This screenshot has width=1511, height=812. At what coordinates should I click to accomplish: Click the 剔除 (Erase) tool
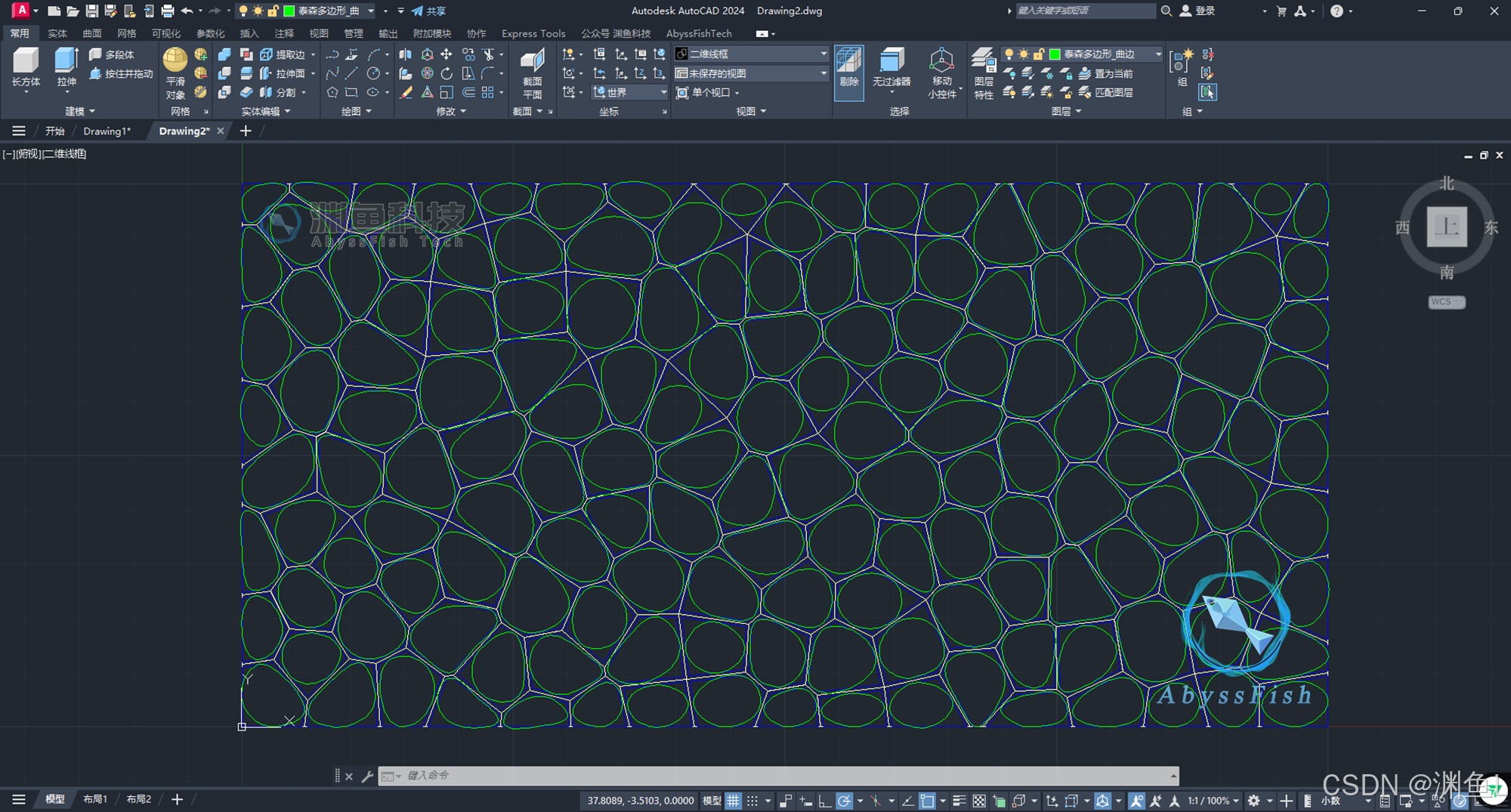(848, 72)
